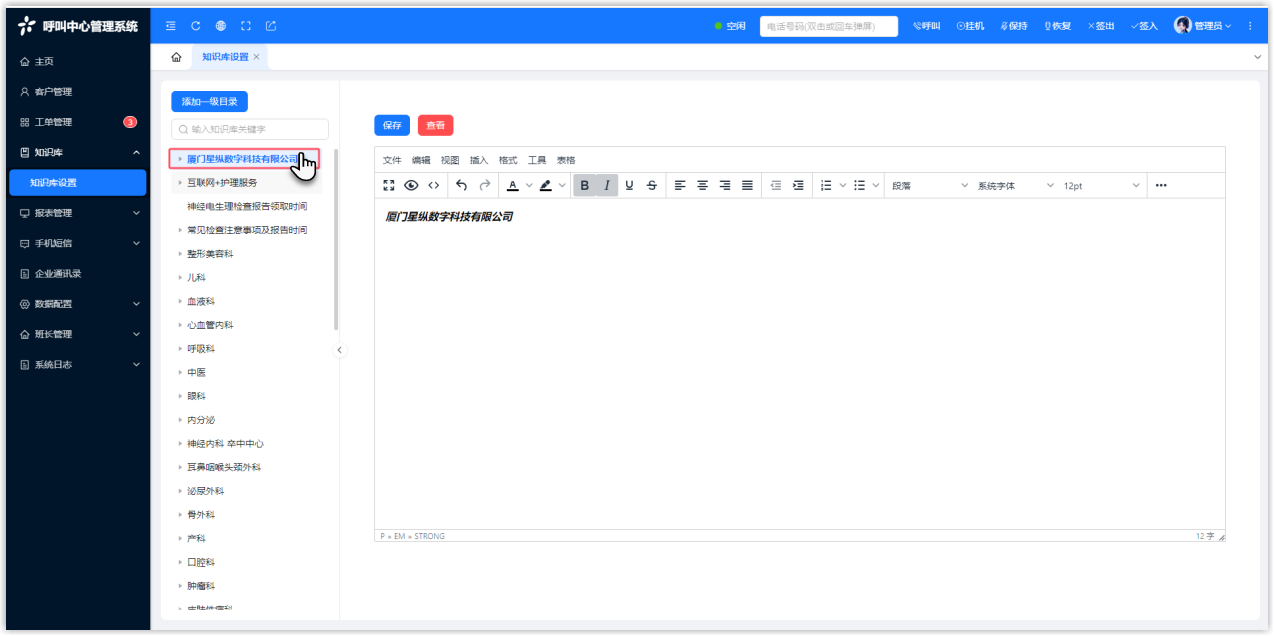Click the 添加一级目录 button
The image size is (1274, 636).
[x=209, y=101]
